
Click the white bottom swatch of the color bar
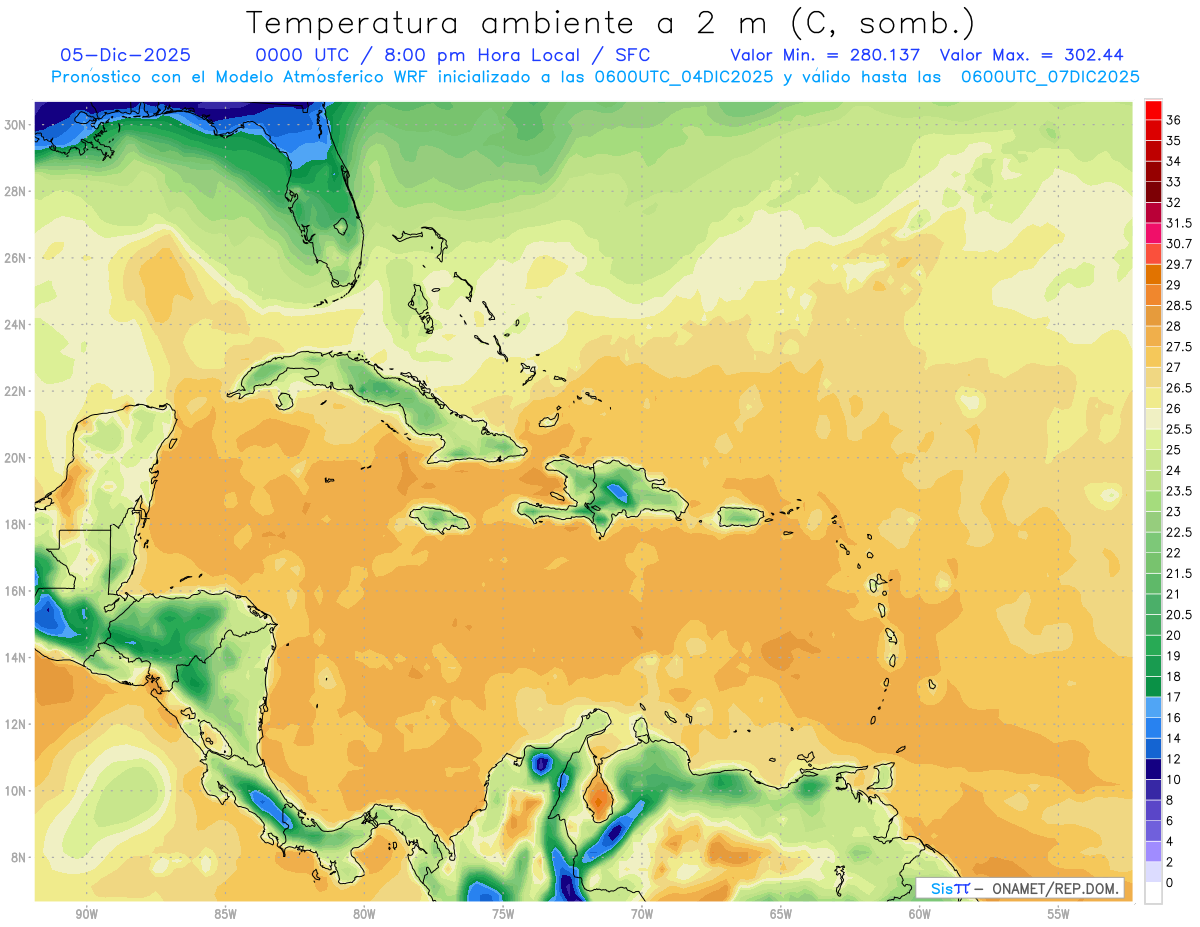pos(1153,893)
